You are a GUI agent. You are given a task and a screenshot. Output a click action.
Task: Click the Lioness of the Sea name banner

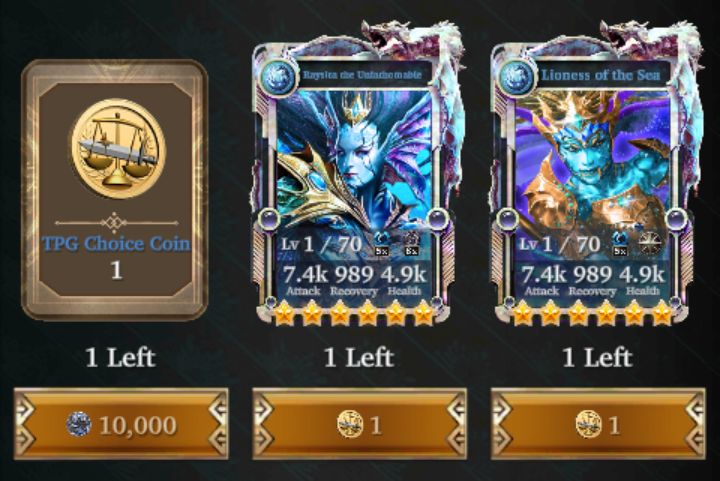(601, 75)
